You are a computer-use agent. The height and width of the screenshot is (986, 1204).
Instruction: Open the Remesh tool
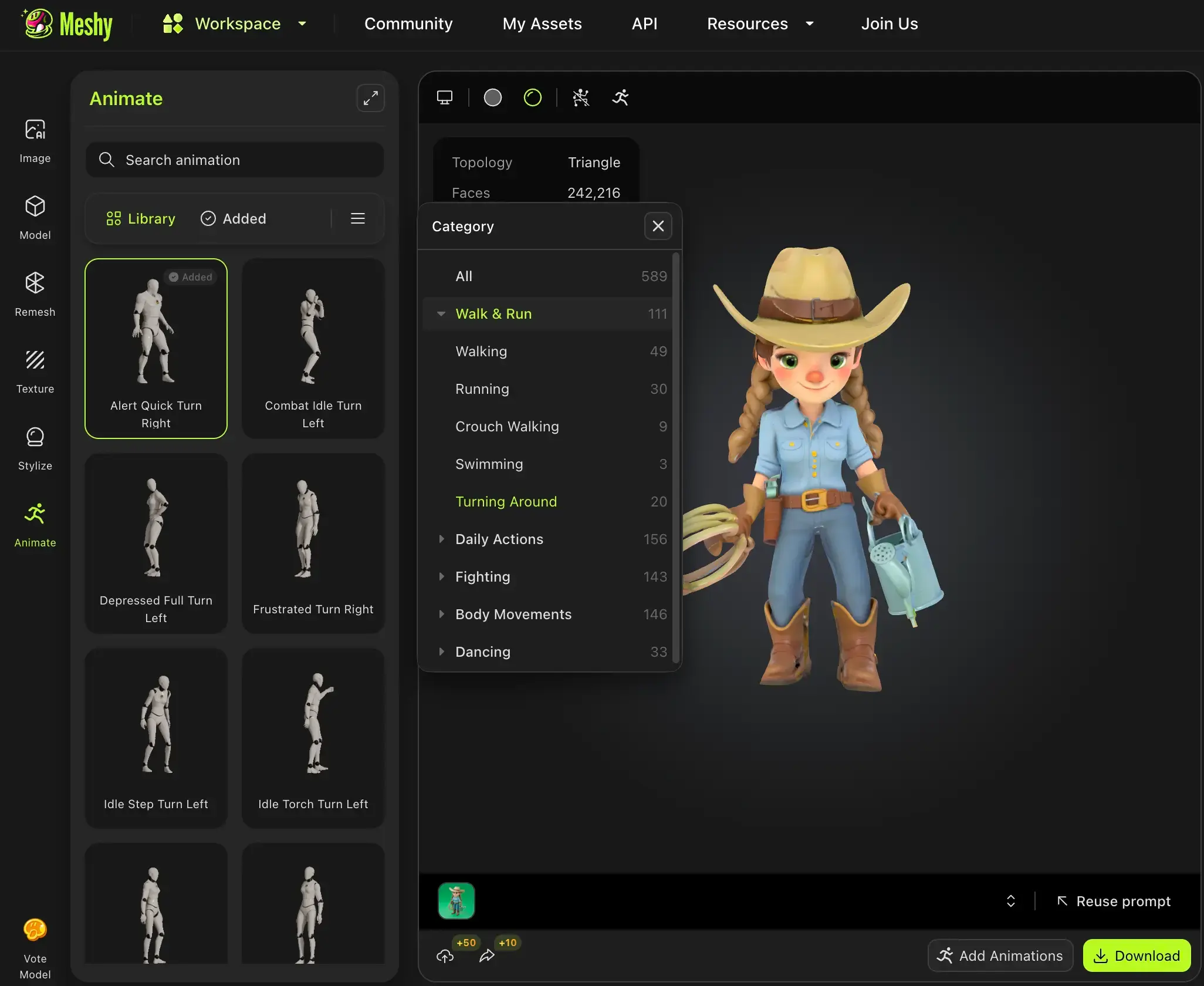(35, 295)
